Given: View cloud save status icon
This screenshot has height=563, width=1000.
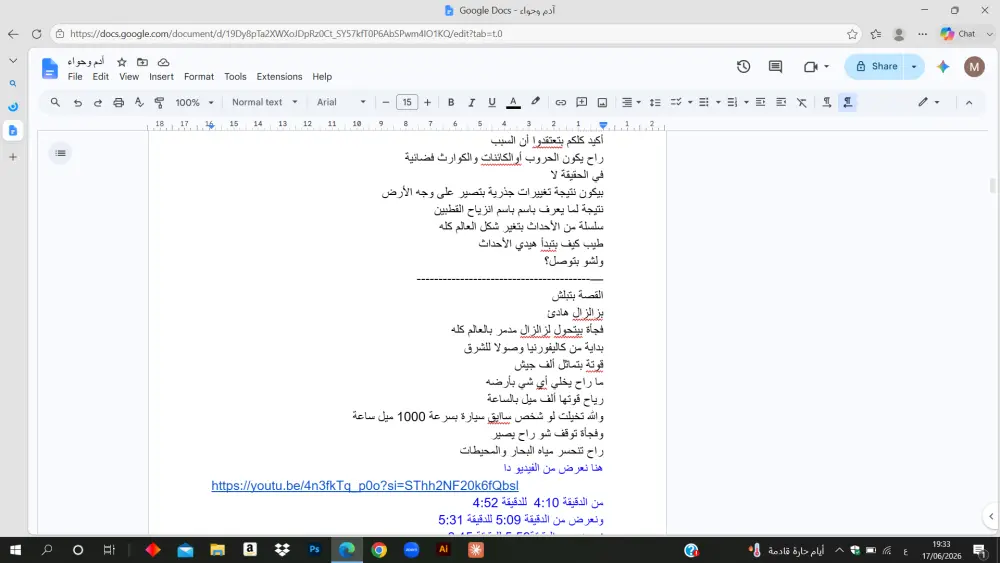Looking at the screenshot, I should pos(163,62).
